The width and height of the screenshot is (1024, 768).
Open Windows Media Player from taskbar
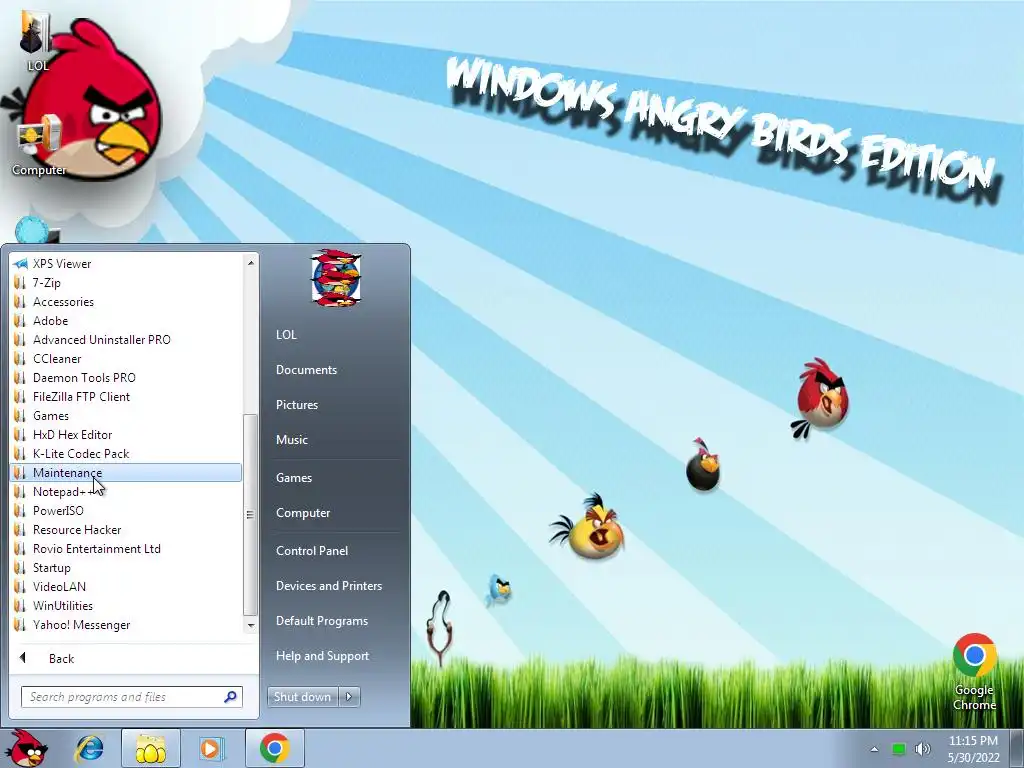211,748
